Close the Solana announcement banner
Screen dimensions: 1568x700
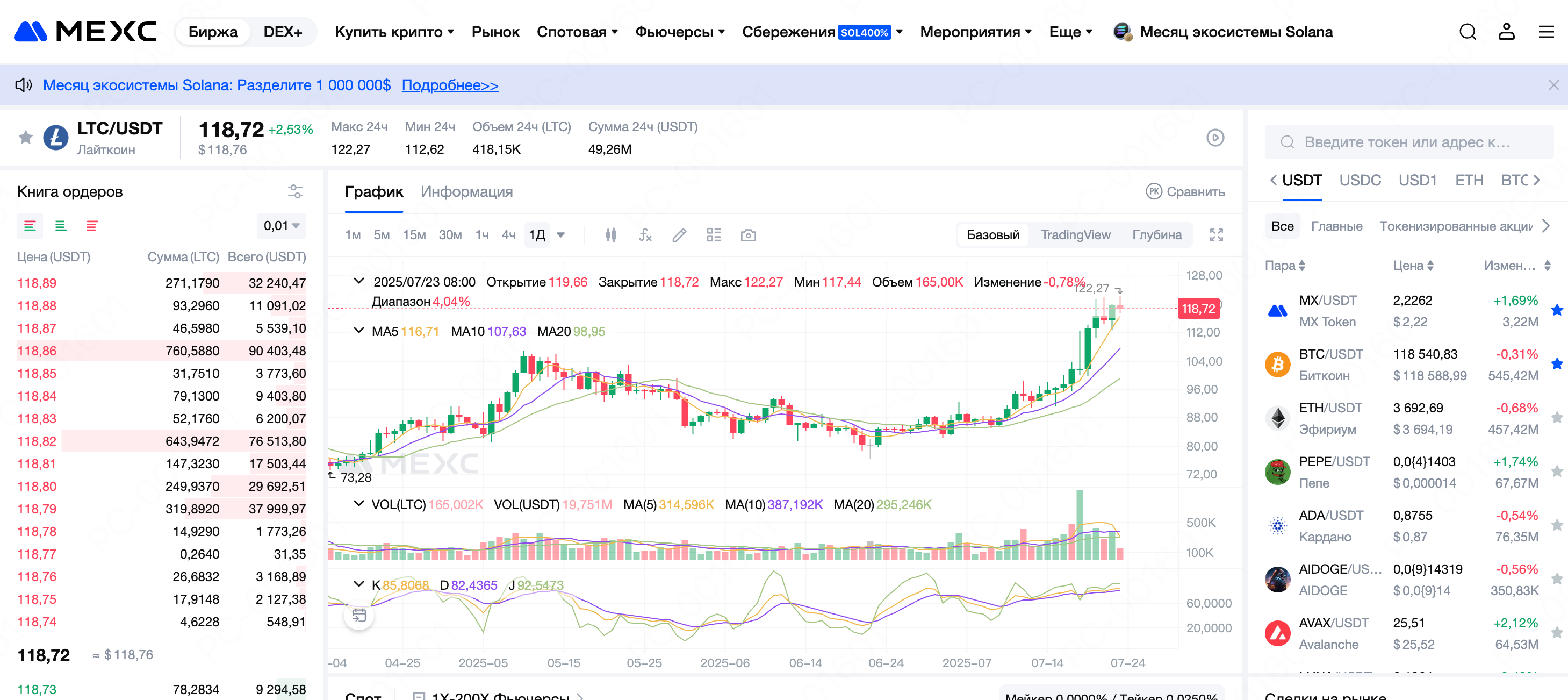click(x=1553, y=85)
